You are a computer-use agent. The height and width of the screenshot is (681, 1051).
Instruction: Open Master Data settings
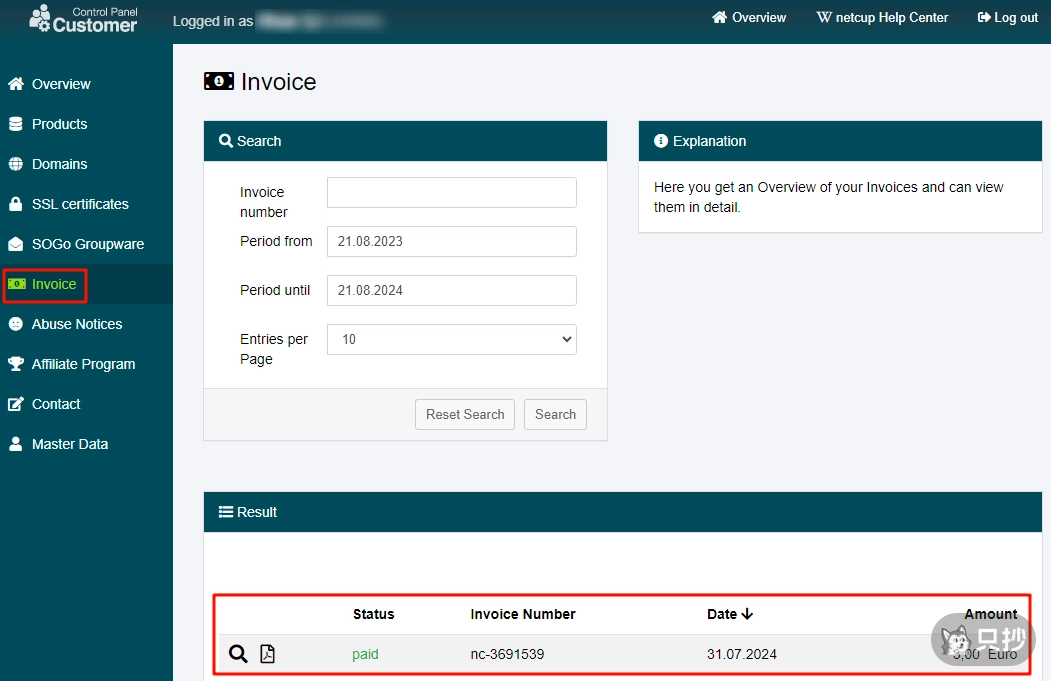coord(69,444)
